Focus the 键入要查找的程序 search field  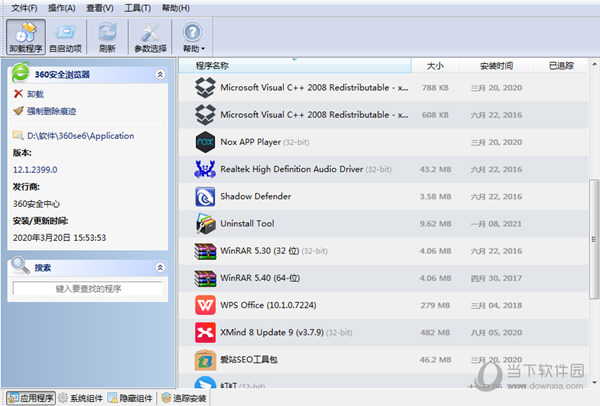(x=88, y=289)
